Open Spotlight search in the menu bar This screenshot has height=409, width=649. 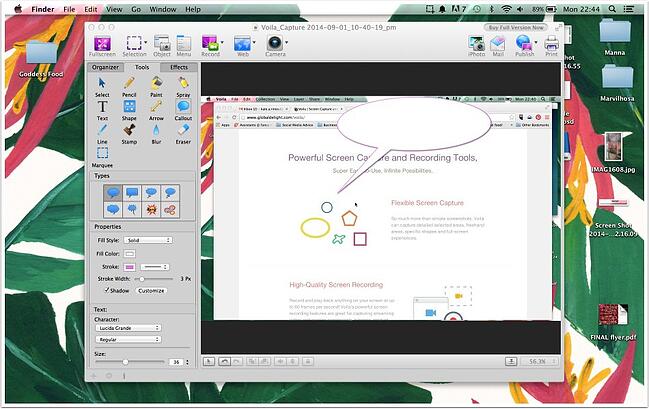(612, 9)
